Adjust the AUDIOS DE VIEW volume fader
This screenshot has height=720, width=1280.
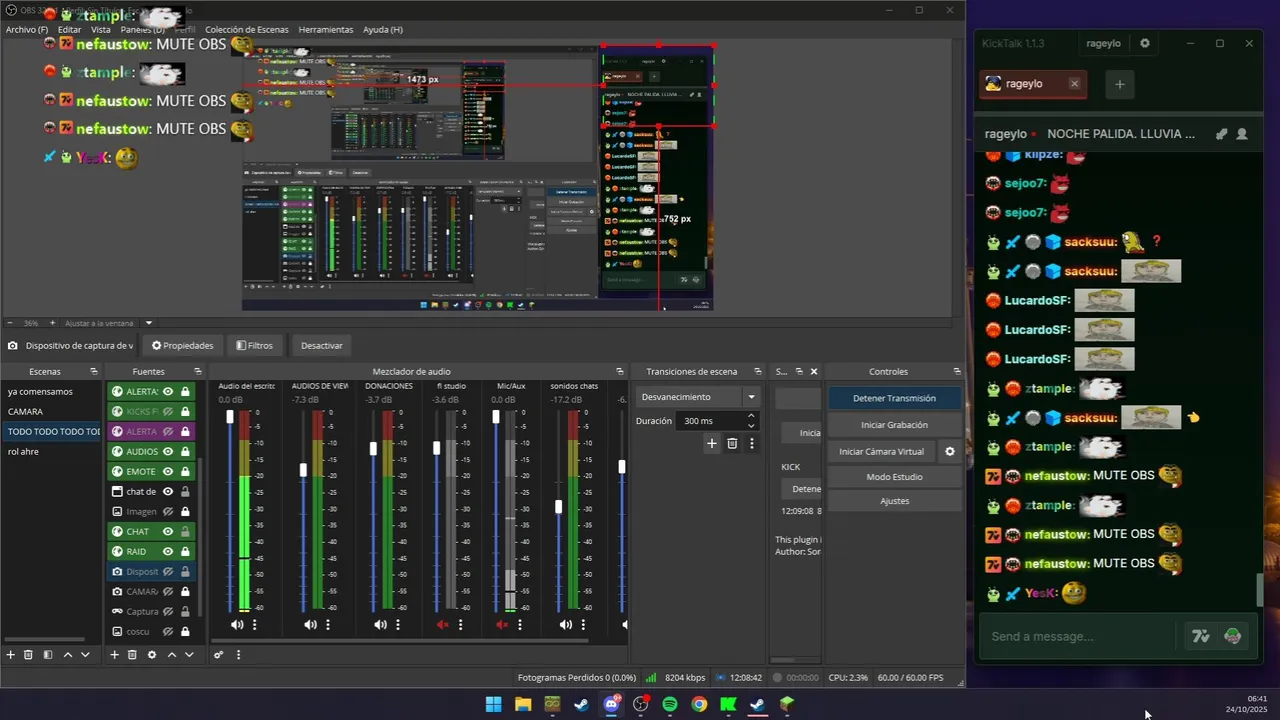[303, 470]
